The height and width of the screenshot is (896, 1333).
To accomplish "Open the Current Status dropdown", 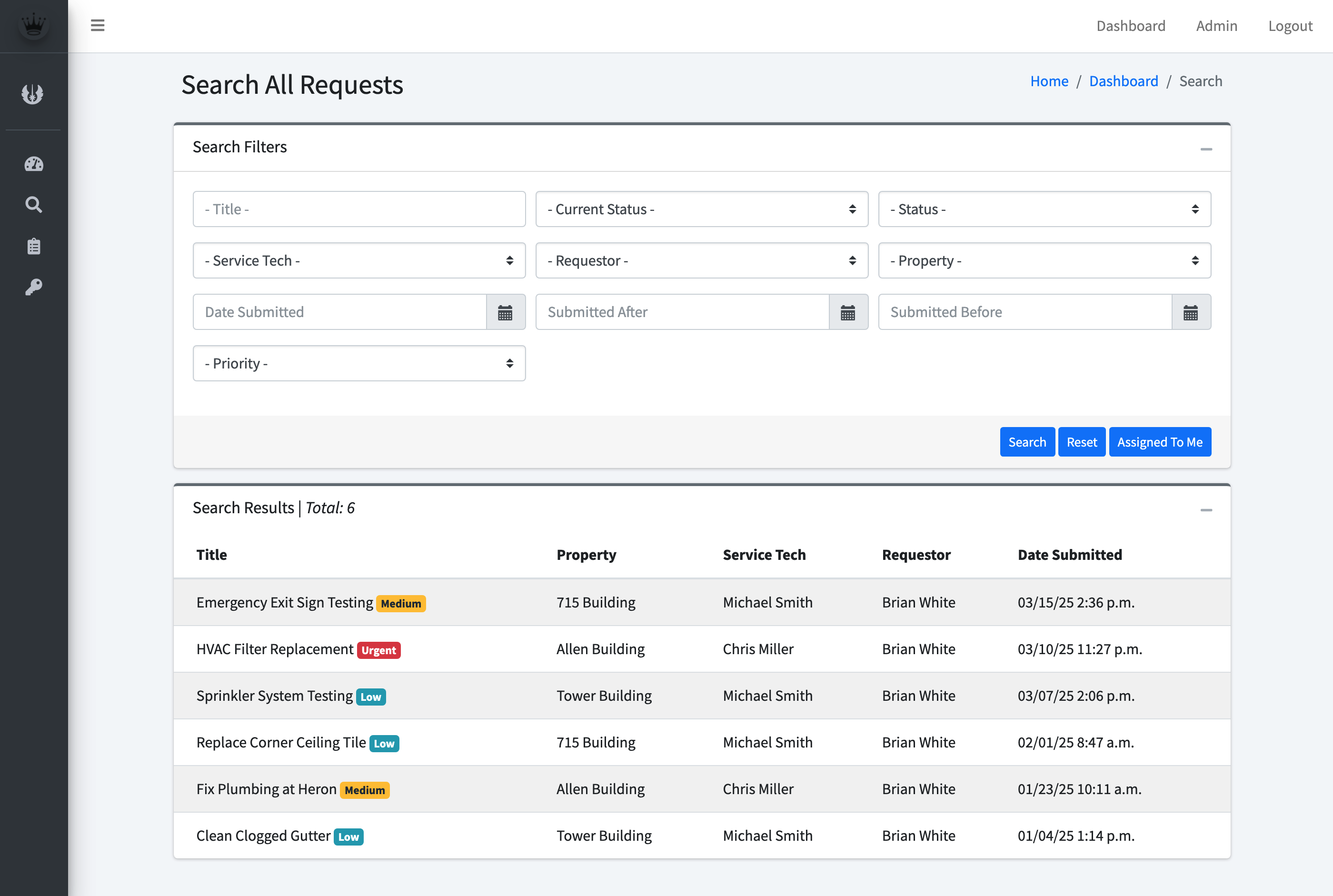I will pos(702,209).
